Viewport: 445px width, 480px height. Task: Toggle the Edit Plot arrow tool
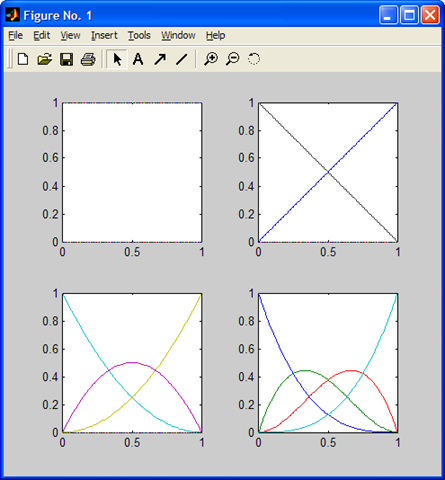point(117,59)
